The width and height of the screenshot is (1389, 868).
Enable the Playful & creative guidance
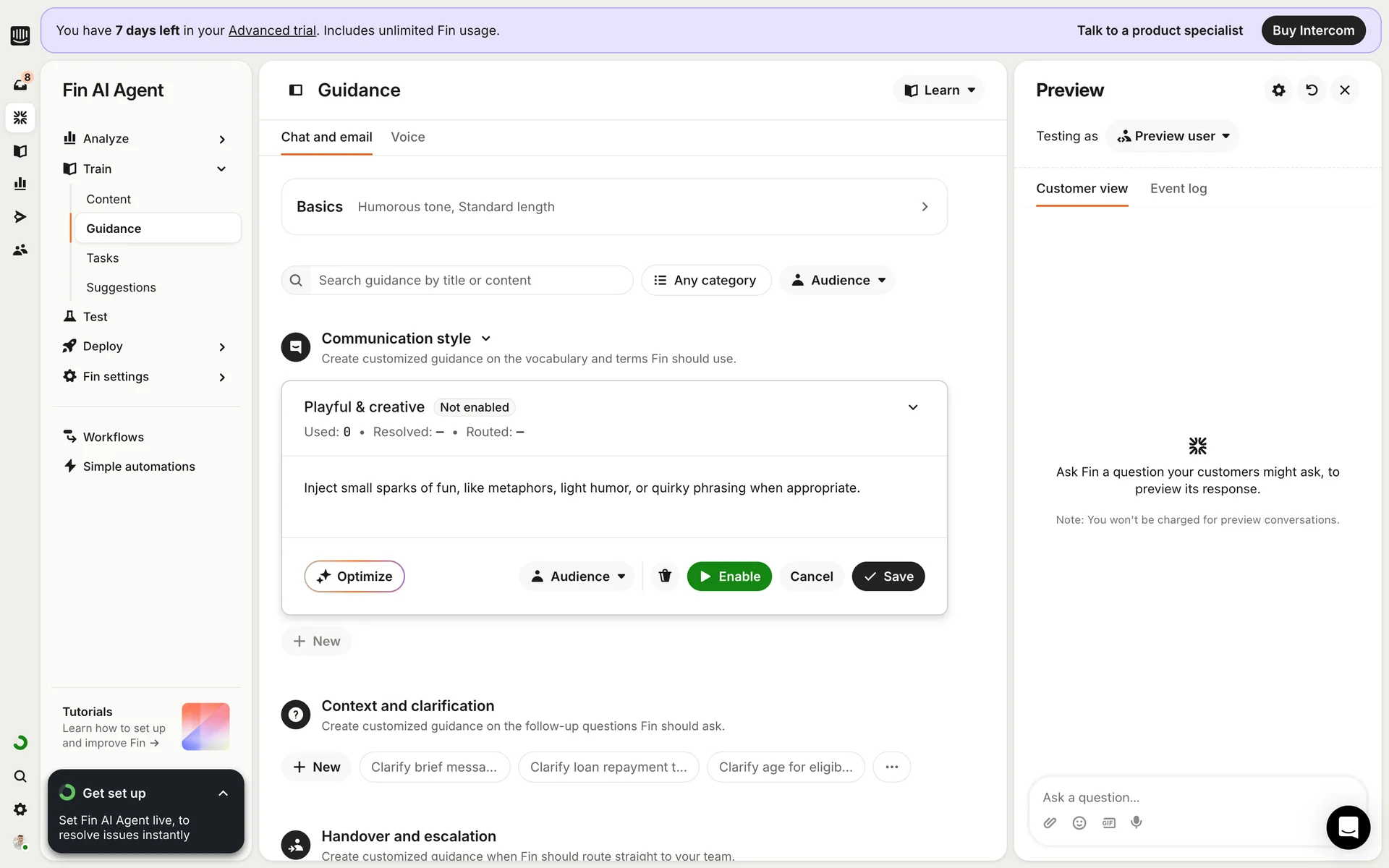[729, 576]
